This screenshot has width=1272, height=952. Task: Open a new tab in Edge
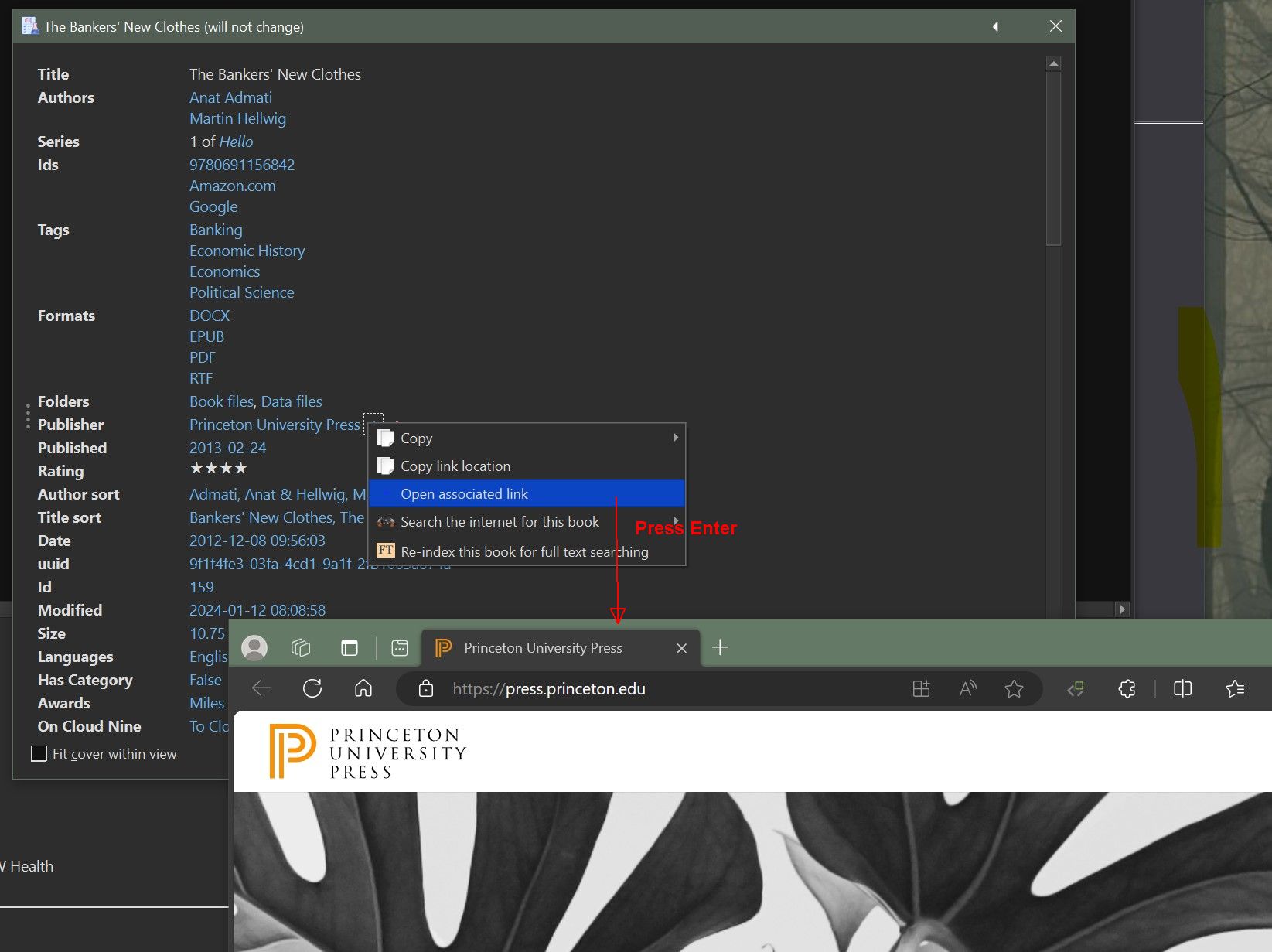720,647
